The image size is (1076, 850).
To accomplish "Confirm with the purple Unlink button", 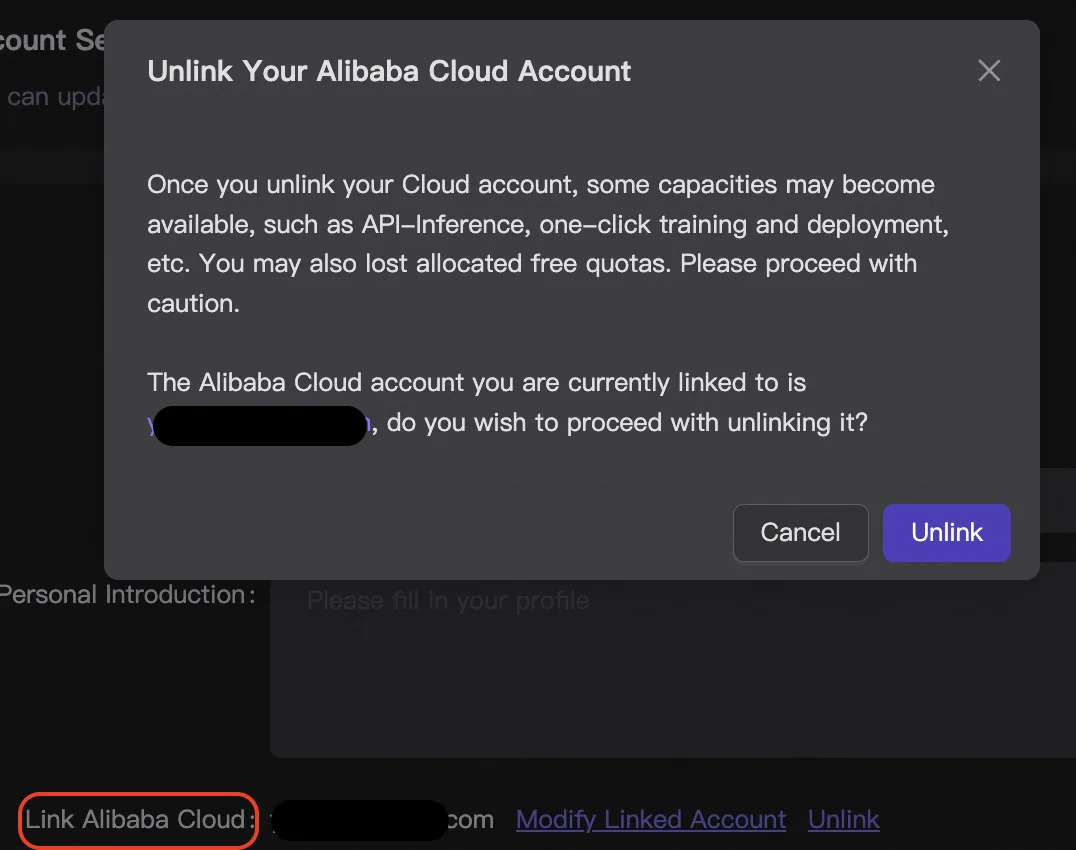I will coord(946,533).
